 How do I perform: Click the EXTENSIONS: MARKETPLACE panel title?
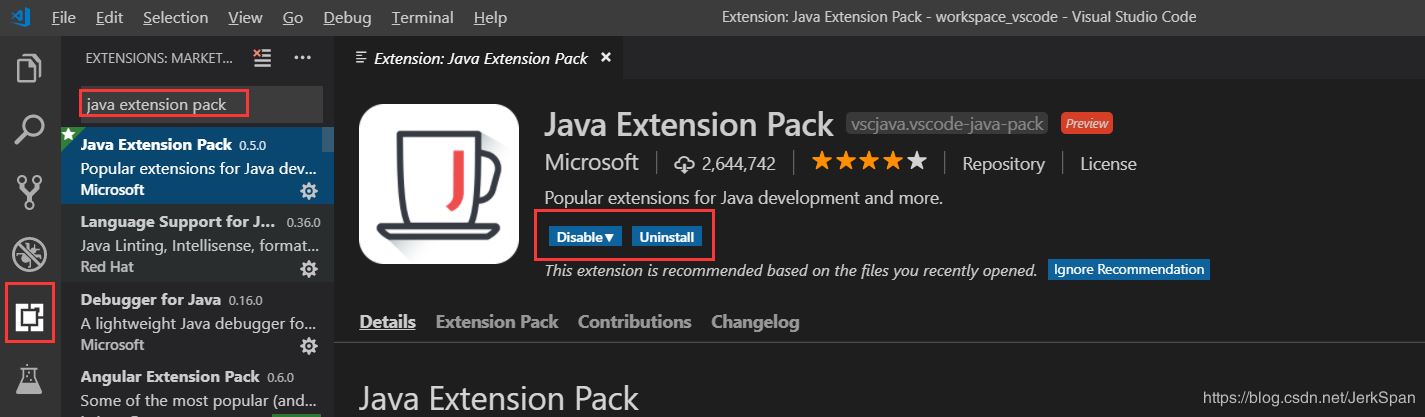[x=160, y=58]
